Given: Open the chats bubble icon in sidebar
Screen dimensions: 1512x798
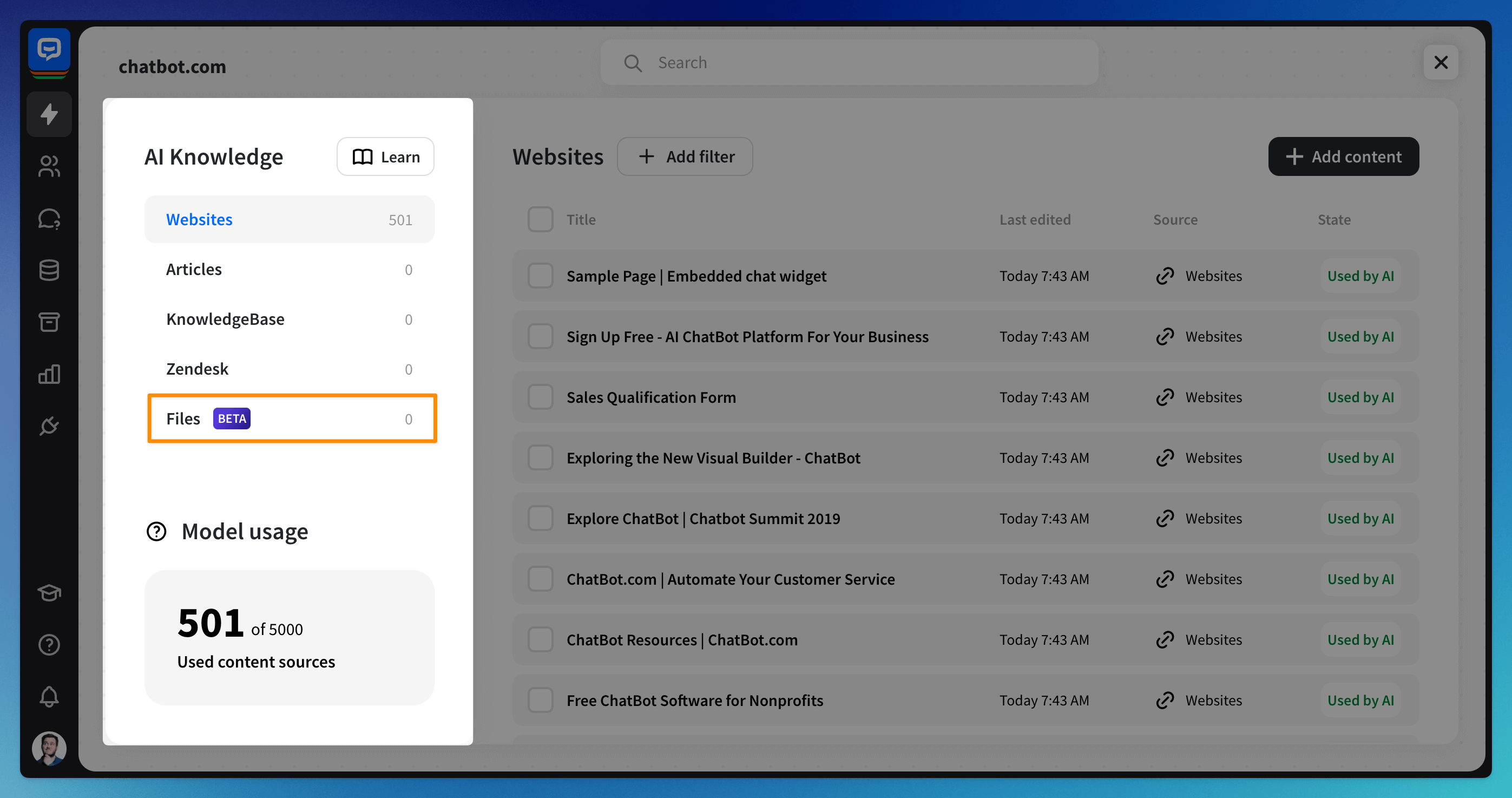Looking at the screenshot, I should pos(49,218).
